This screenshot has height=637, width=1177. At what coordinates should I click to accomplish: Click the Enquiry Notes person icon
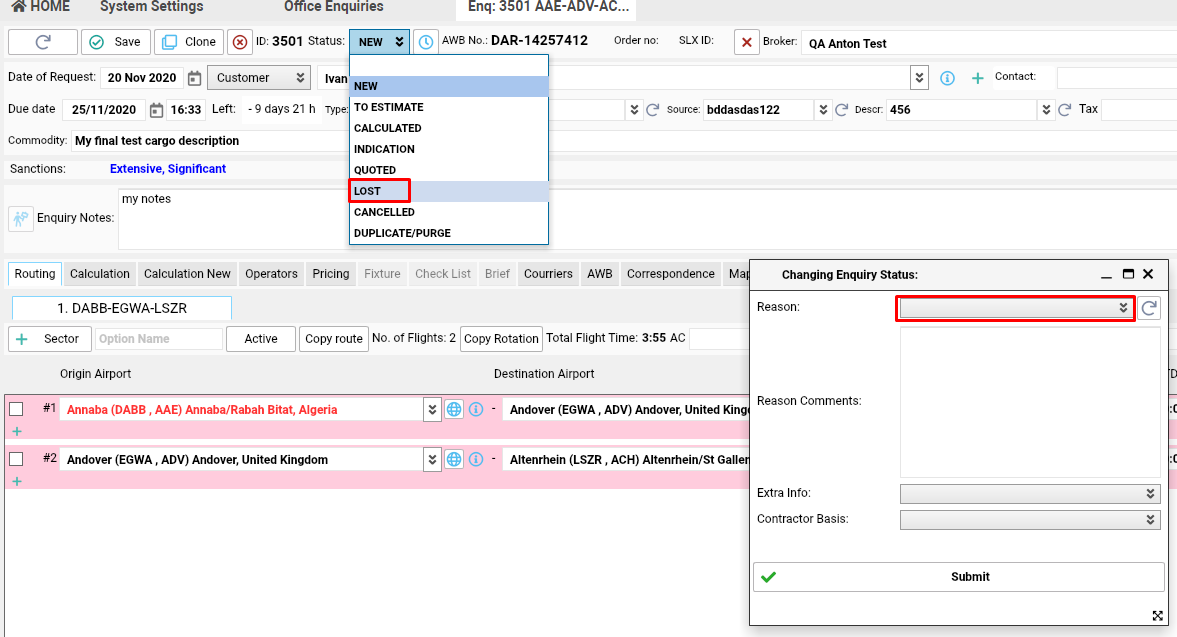pyautogui.click(x=21, y=218)
